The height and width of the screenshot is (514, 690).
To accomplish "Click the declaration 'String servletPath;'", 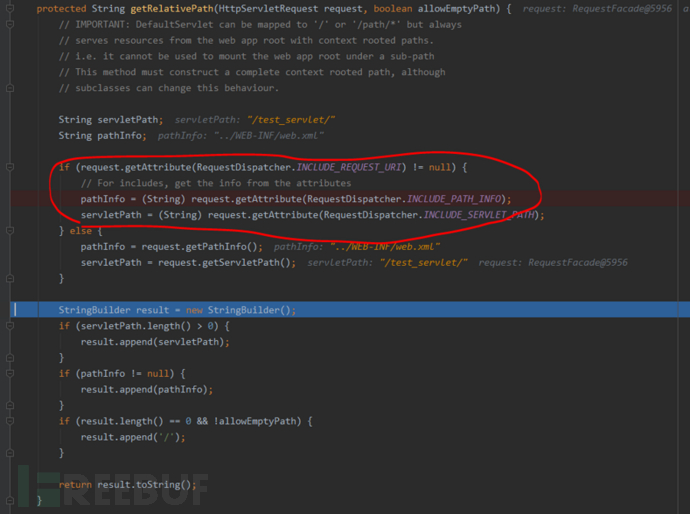I will pyautogui.click(x=111, y=120).
